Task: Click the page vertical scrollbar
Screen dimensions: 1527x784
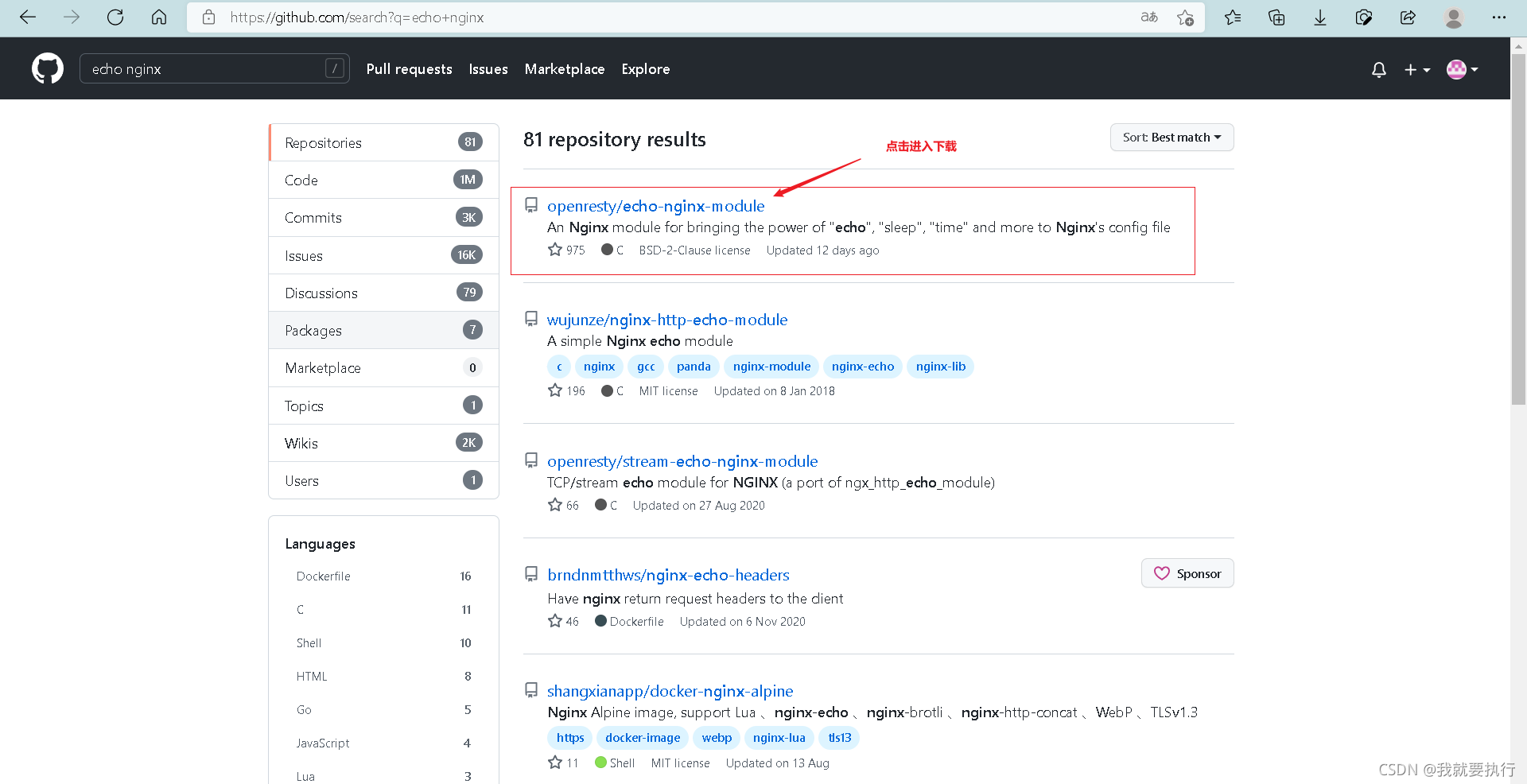Action: (x=1518, y=230)
